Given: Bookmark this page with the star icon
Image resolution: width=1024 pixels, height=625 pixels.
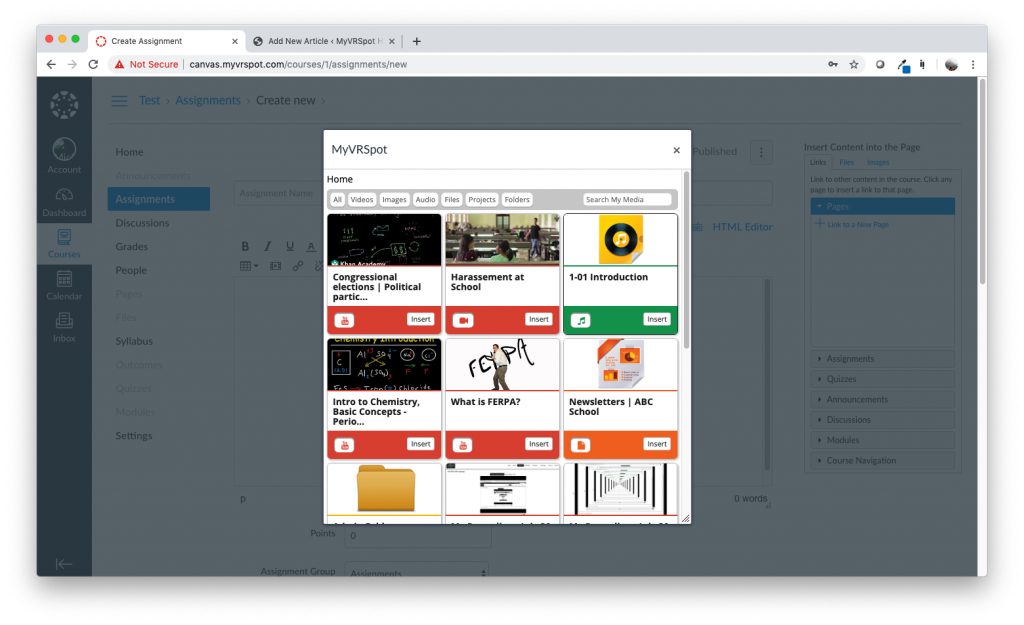Looking at the screenshot, I should coord(854,64).
